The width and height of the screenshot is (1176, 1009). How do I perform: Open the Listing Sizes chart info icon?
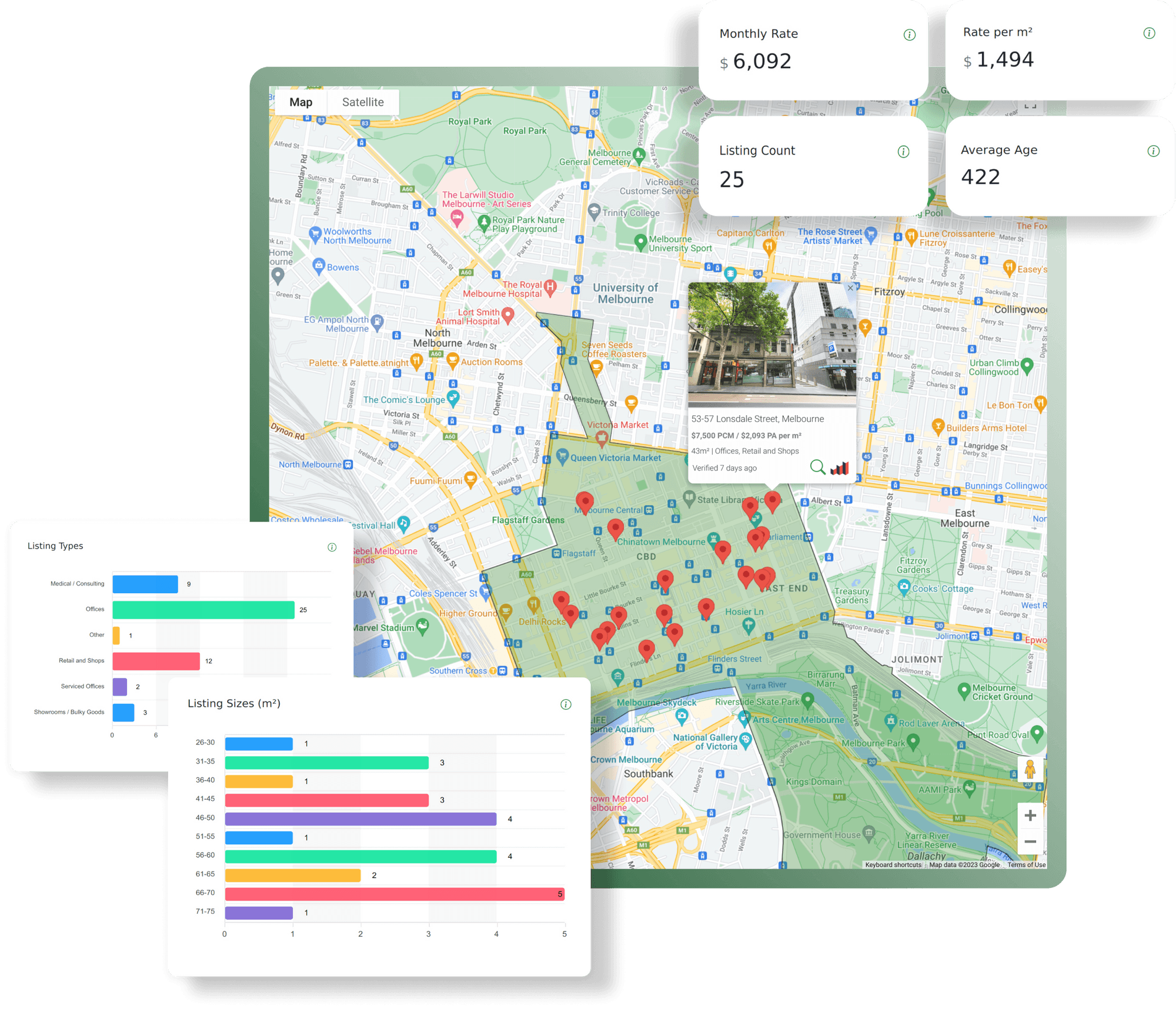coord(566,704)
